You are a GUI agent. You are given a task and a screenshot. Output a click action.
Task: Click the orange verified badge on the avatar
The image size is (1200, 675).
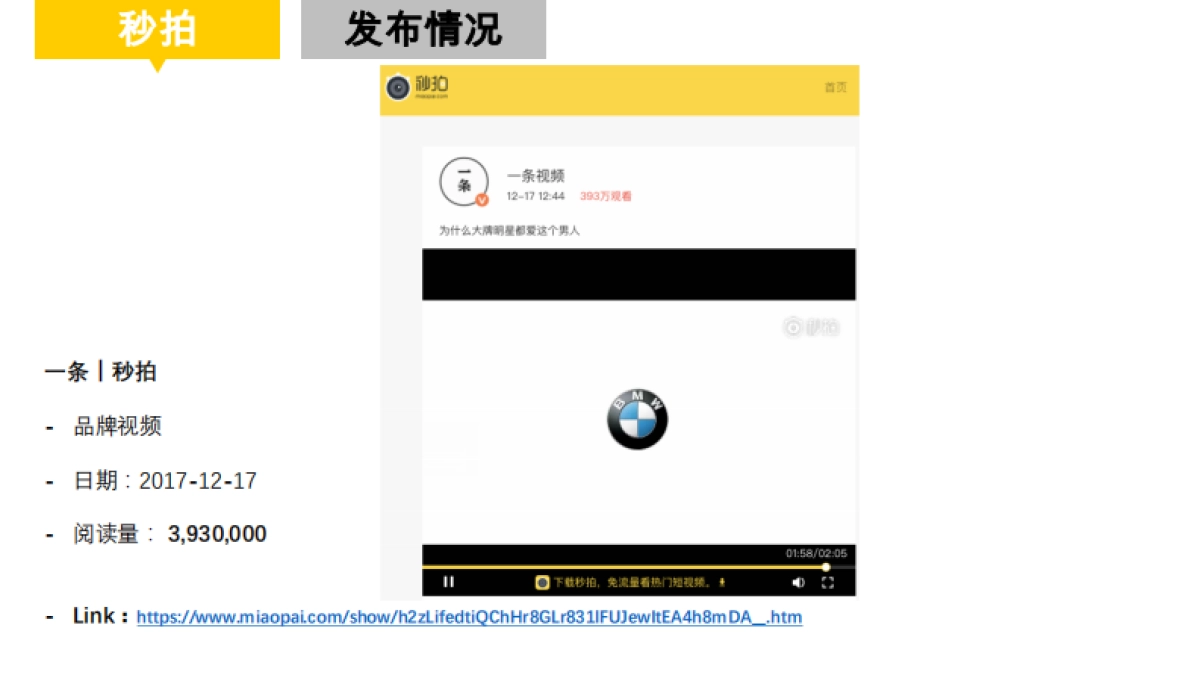[481, 199]
